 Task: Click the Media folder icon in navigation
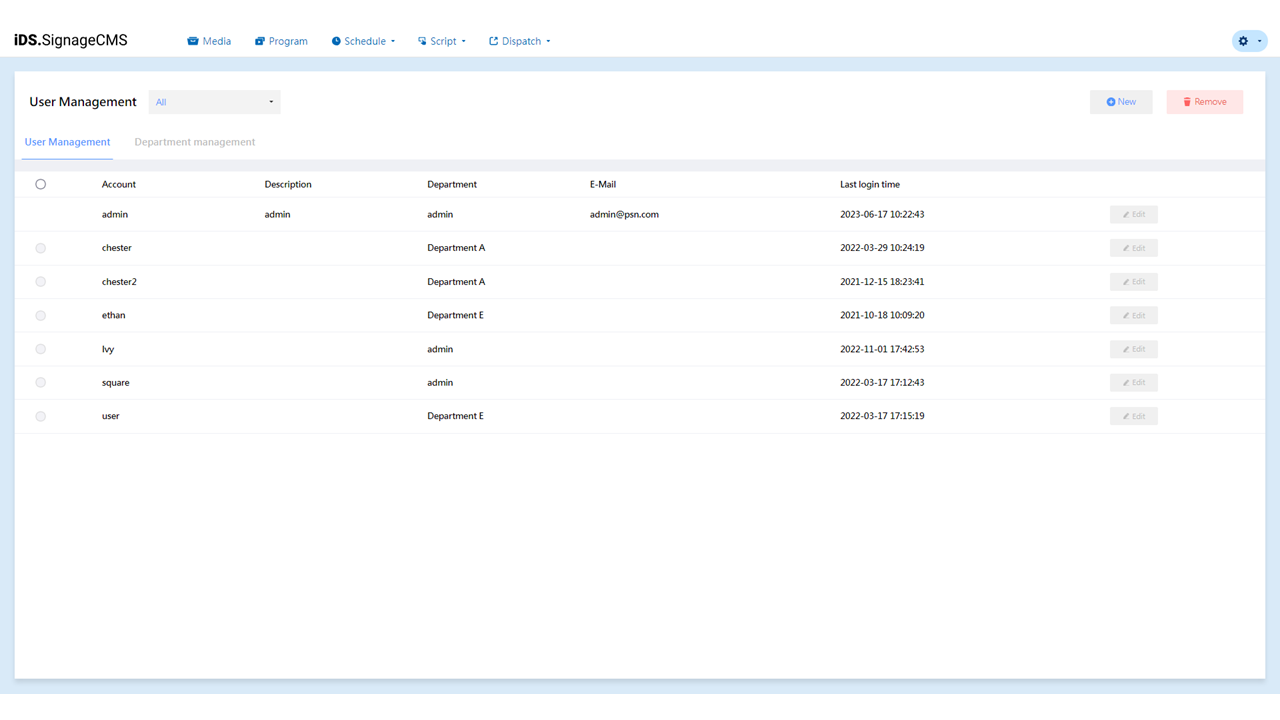tap(191, 41)
